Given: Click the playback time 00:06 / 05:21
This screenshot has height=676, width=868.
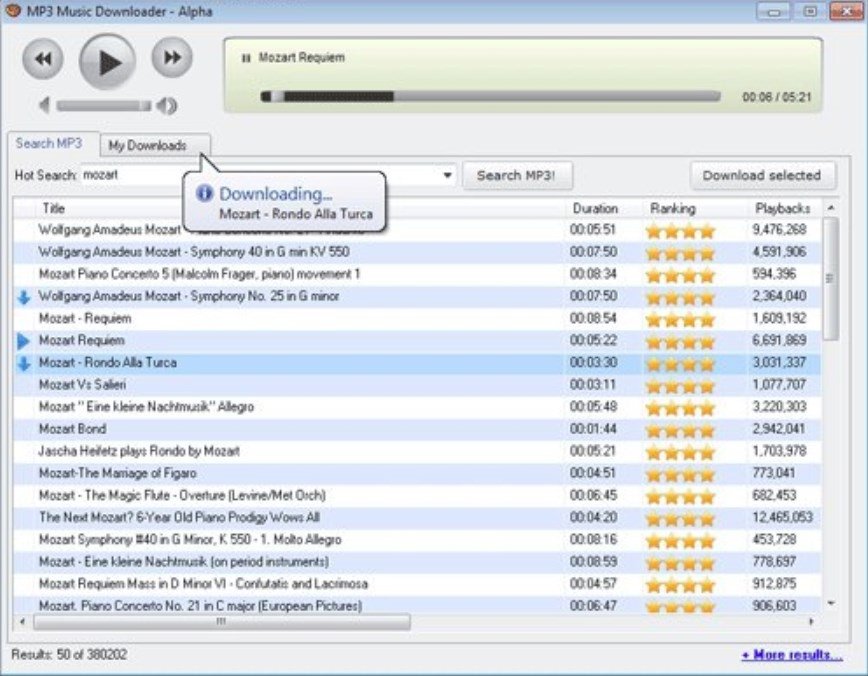Looking at the screenshot, I should 777,97.
